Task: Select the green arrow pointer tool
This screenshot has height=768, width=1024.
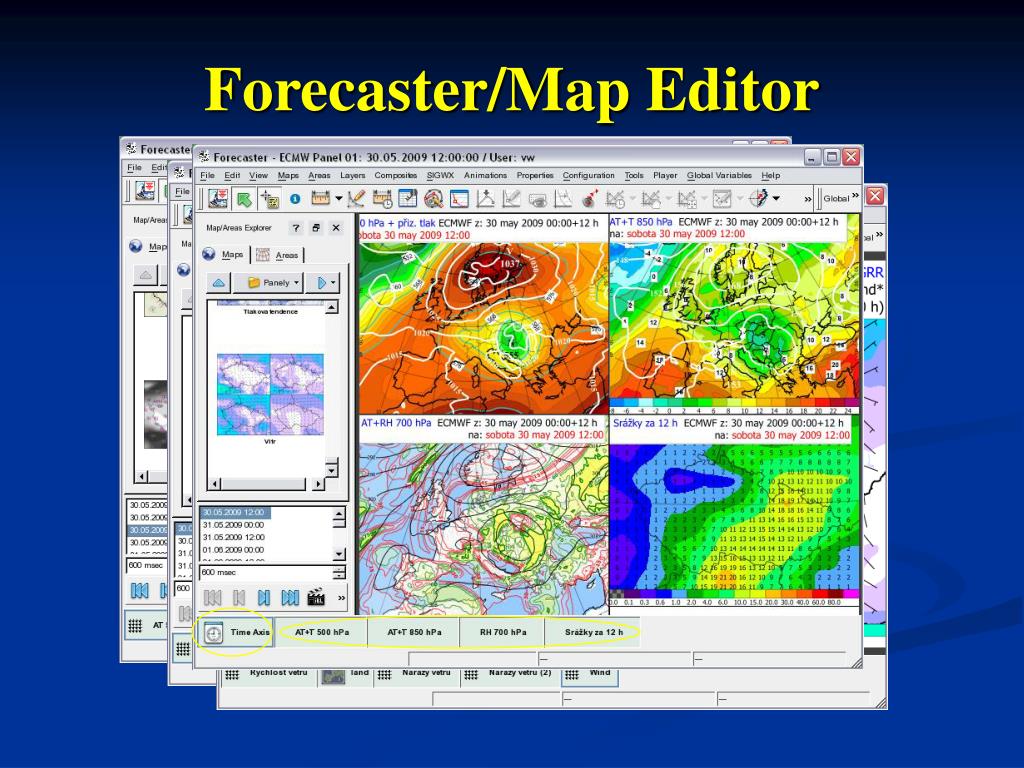Action: point(244,199)
